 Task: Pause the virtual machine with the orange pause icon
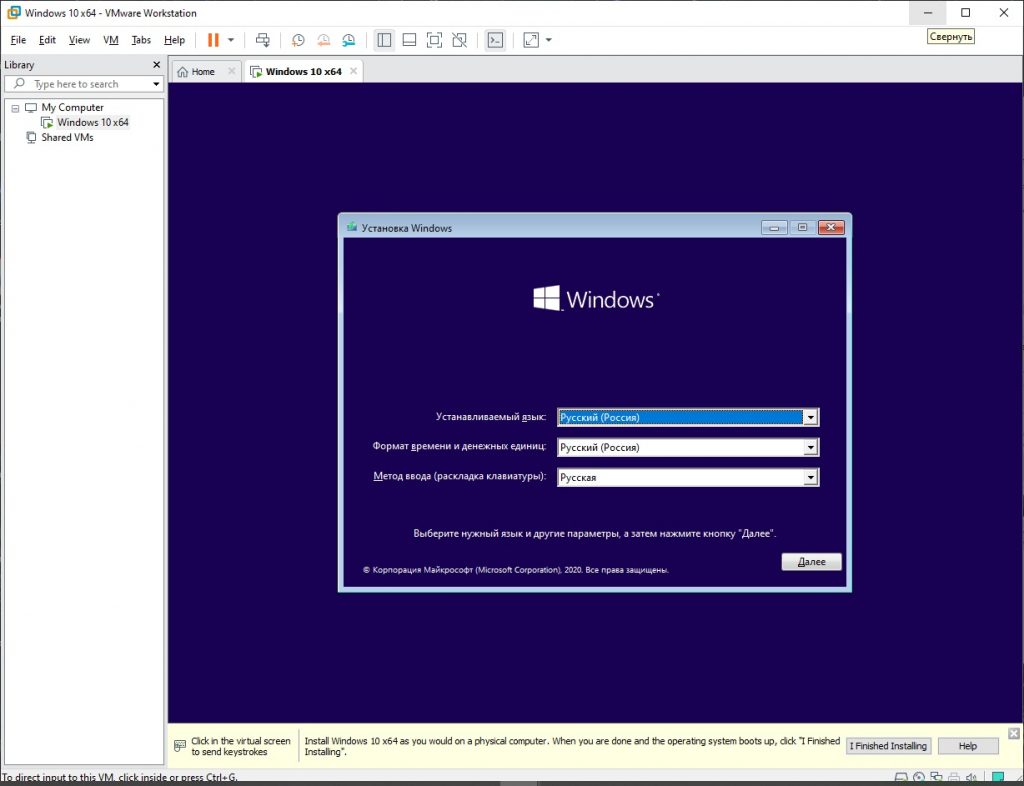(x=213, y=40)
